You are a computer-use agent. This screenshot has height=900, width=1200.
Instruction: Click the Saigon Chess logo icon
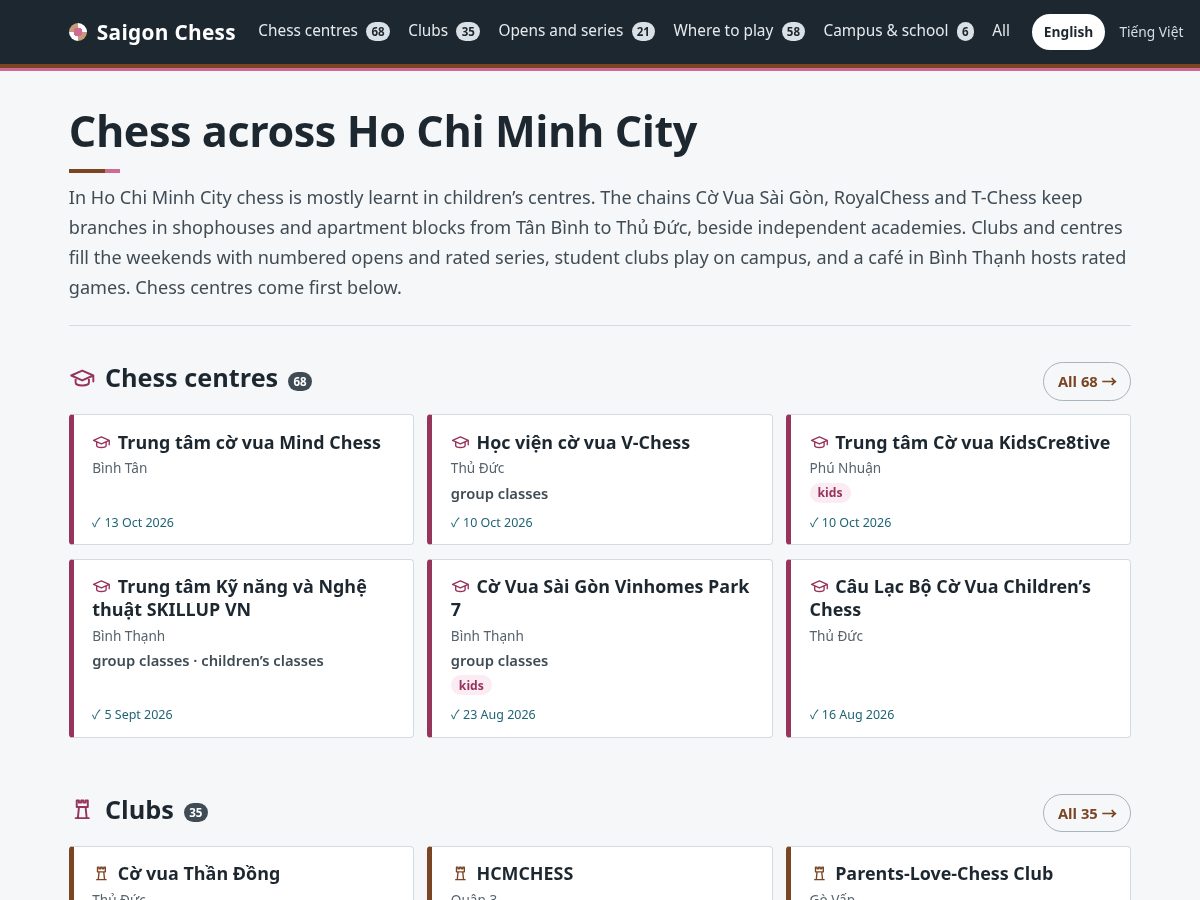click(x=78, y=32)
